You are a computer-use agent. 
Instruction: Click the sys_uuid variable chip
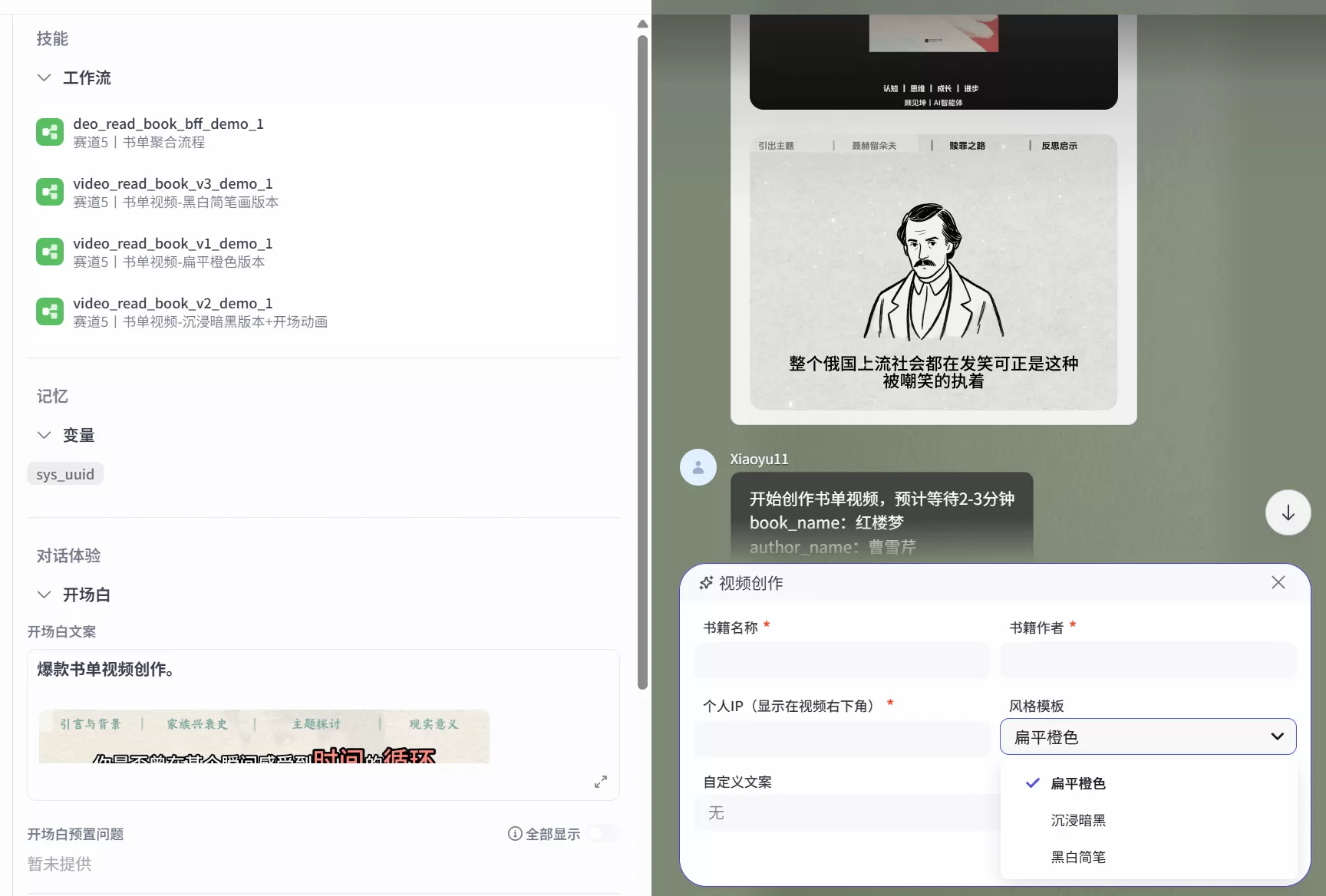(64, 473)
